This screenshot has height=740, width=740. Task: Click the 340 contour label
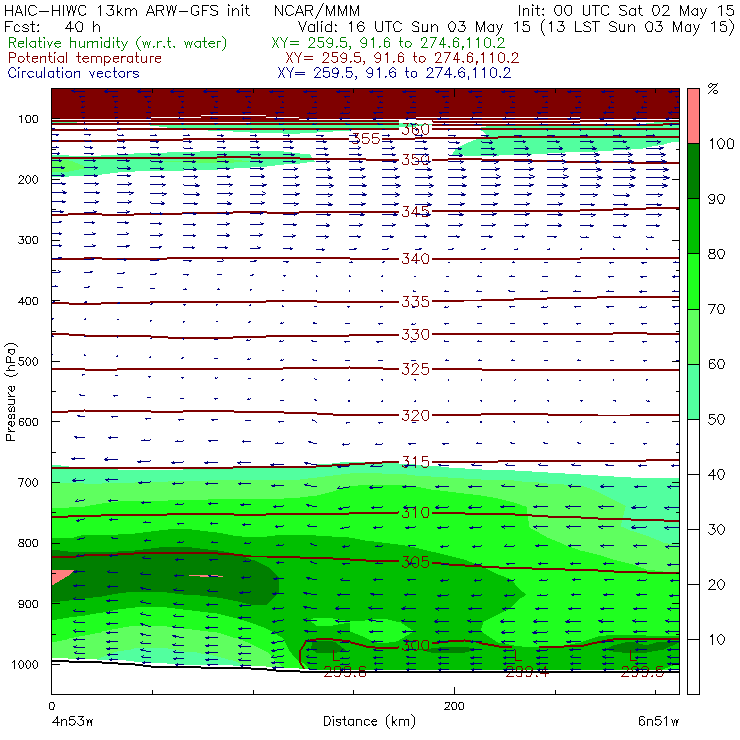(415, 259)
